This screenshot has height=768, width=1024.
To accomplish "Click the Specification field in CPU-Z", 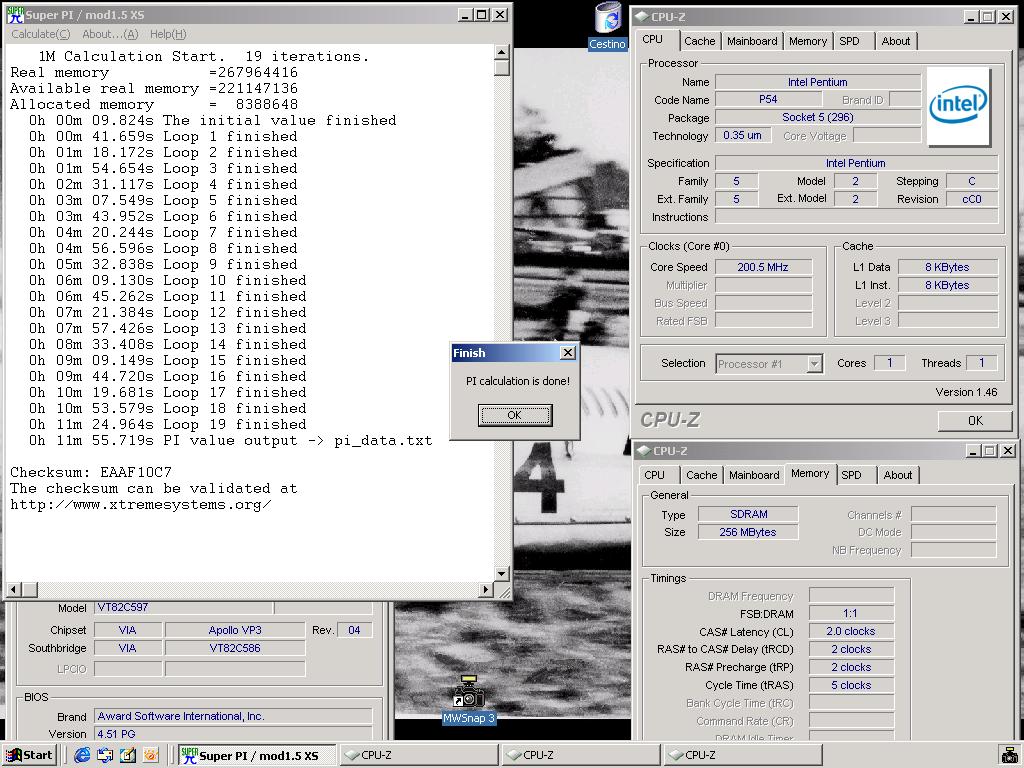I will [856, 163].
